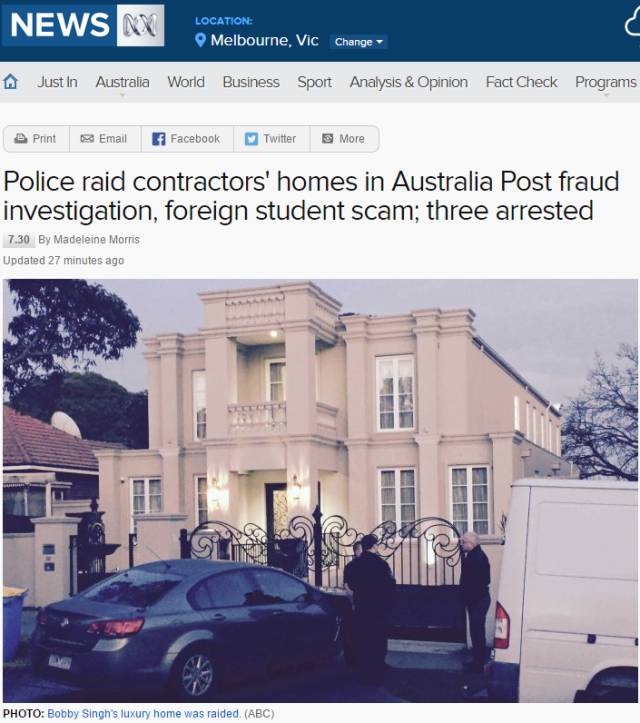The image size is (640, 723).
Task: Click the Print share button
Action: click(x=36, y=138)
